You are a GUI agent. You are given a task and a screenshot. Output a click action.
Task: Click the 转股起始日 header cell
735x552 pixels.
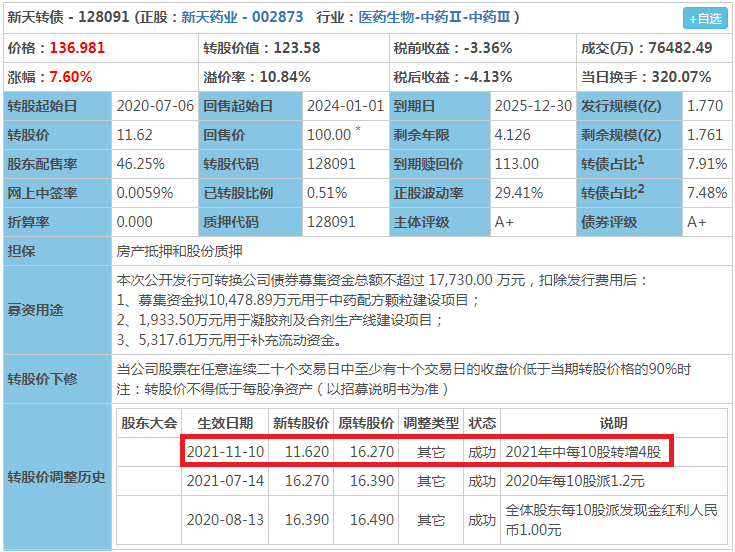[x=58, y=106]
